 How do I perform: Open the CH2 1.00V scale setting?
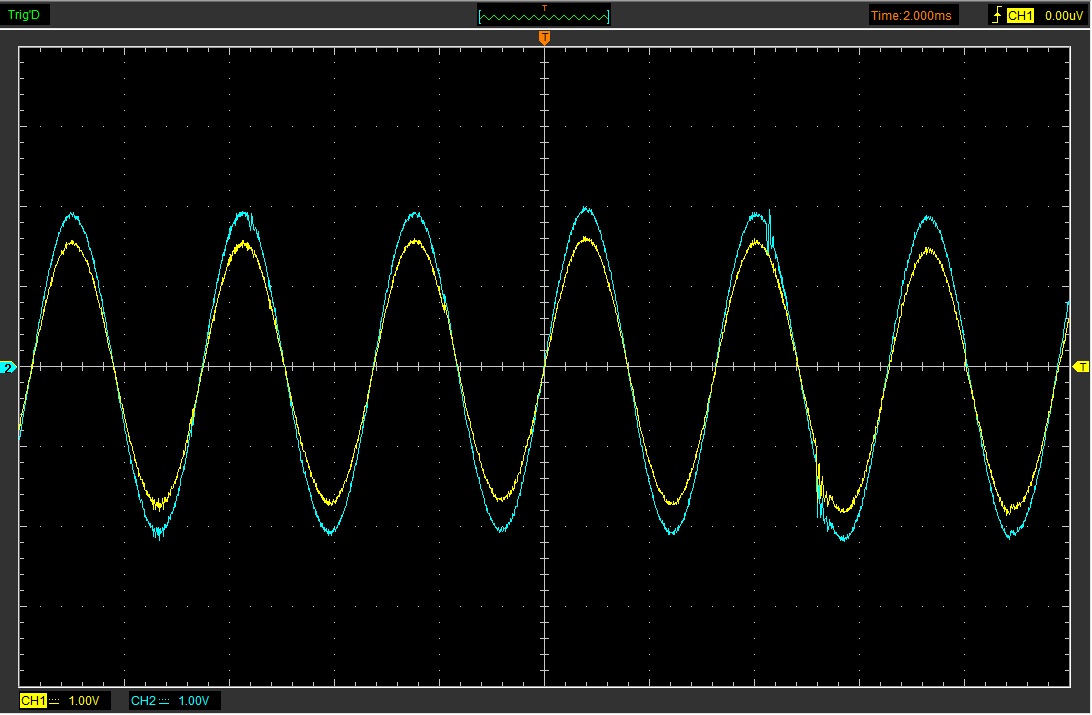pos(194,701)
